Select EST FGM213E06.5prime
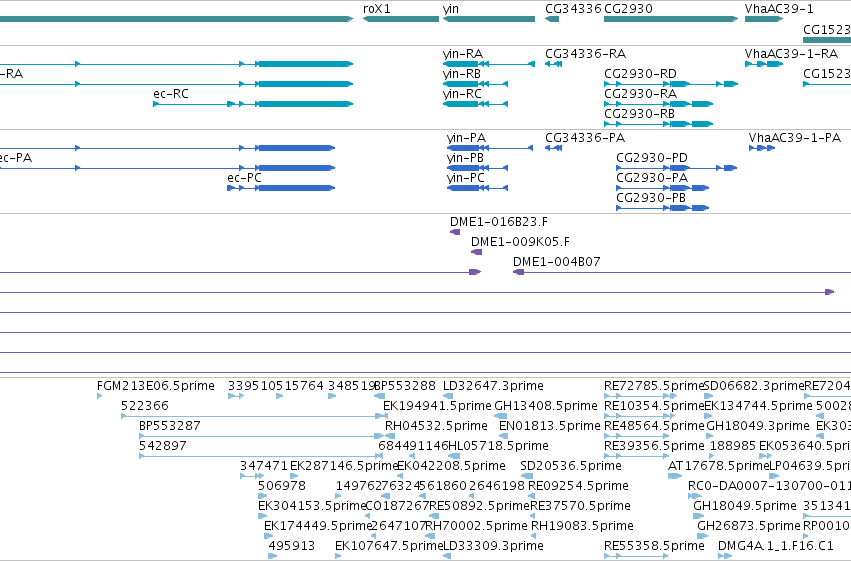The height and width of the screenshot is (561, 851). [99, 396]
